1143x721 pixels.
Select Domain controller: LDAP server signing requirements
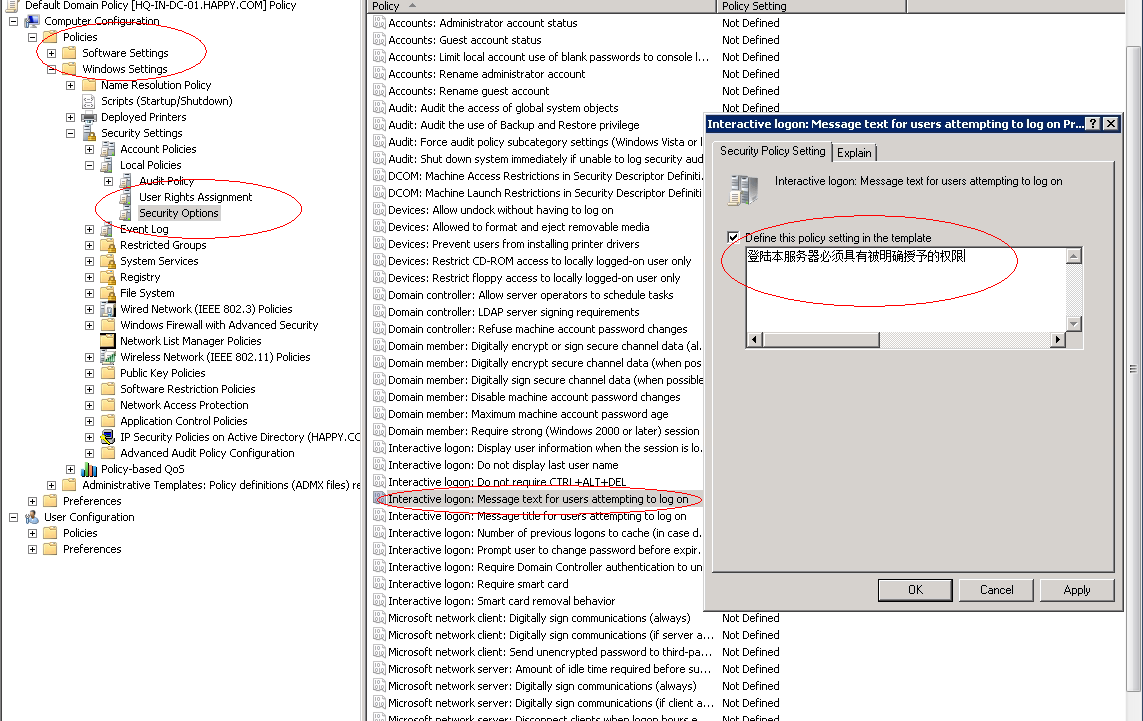pyautogui.click(x=513, y=312)
